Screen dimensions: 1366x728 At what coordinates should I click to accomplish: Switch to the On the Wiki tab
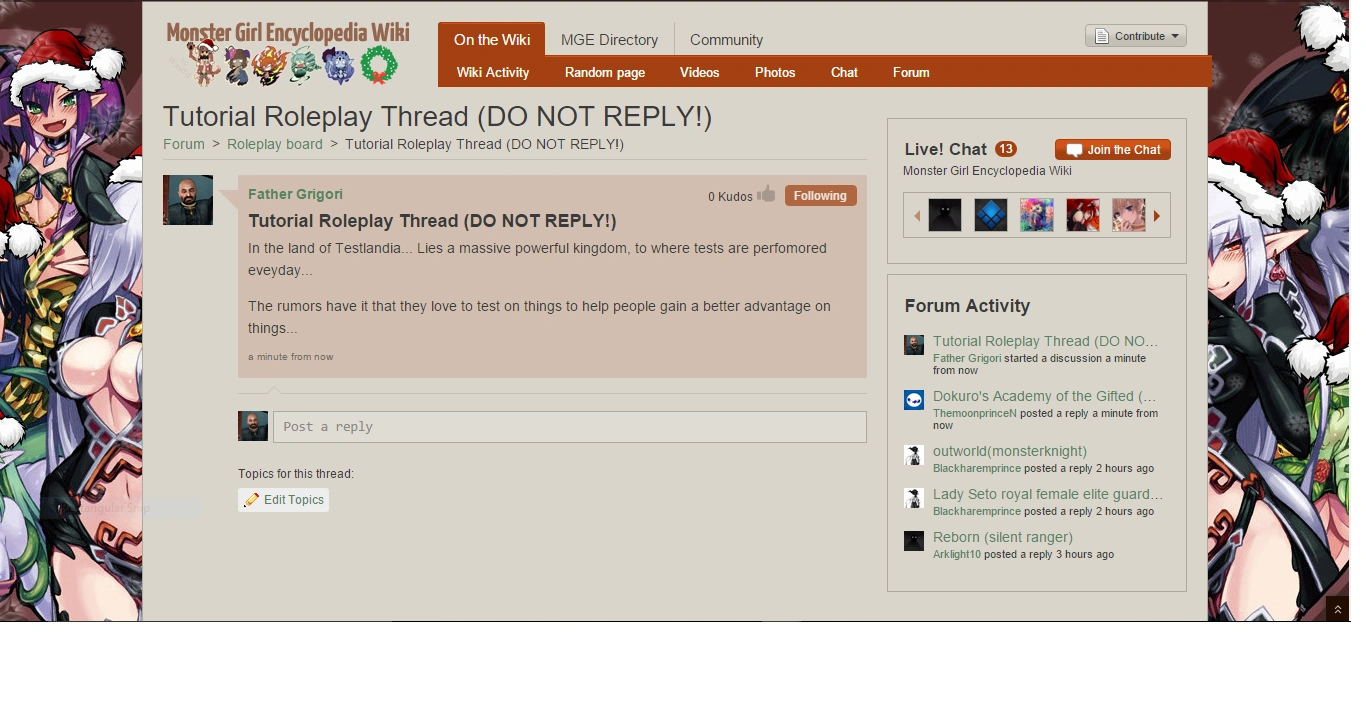pos(492,40)
